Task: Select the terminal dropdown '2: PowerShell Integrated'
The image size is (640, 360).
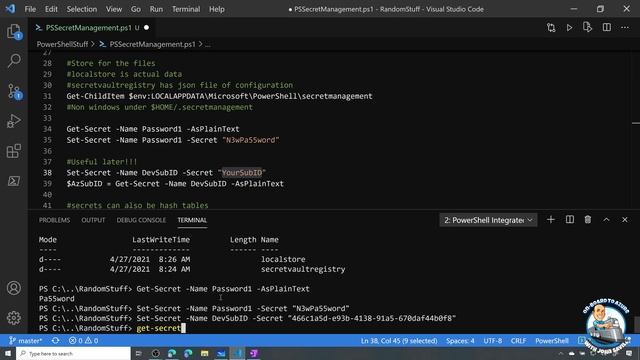Action: (488, 220)
